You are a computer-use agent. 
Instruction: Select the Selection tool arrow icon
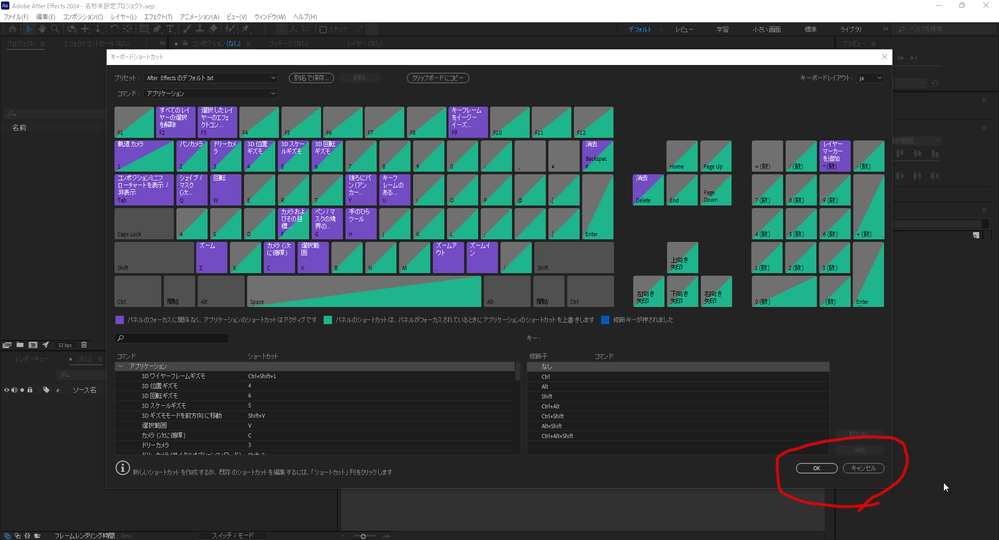tap(27, 30)
